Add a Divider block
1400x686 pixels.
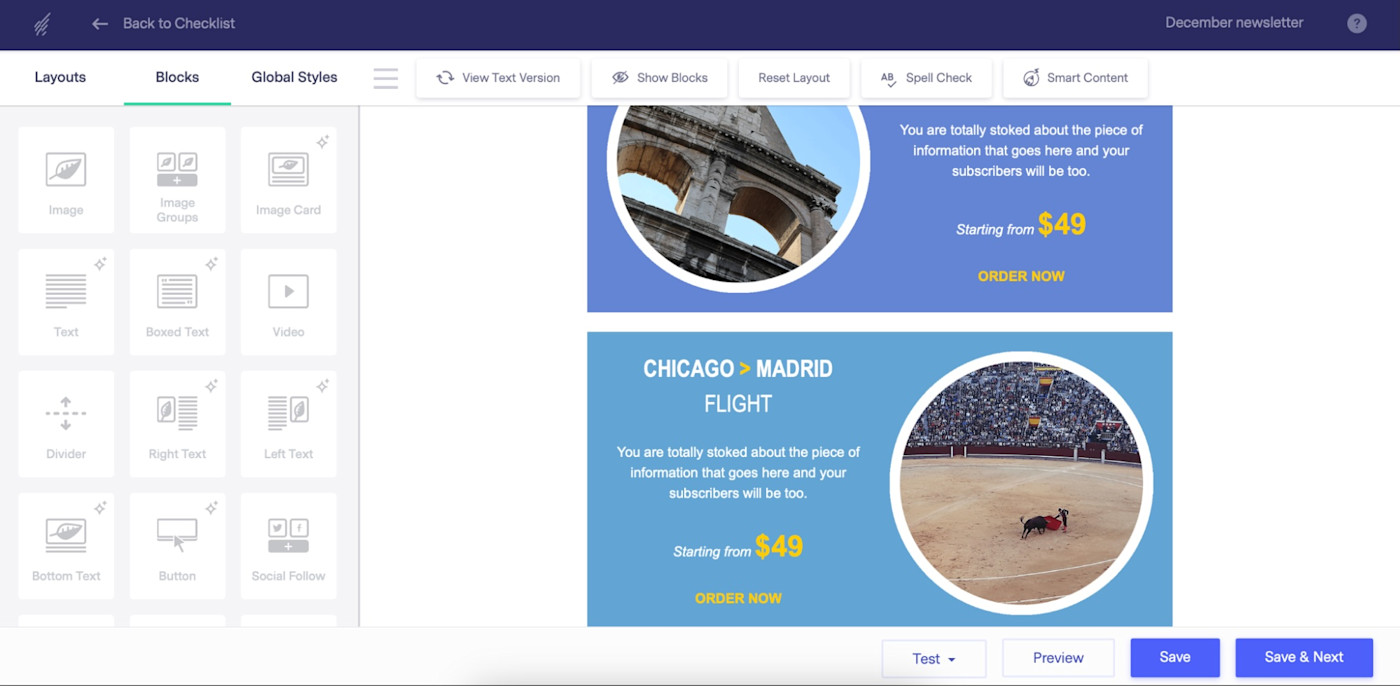click(x=66, y=424)
